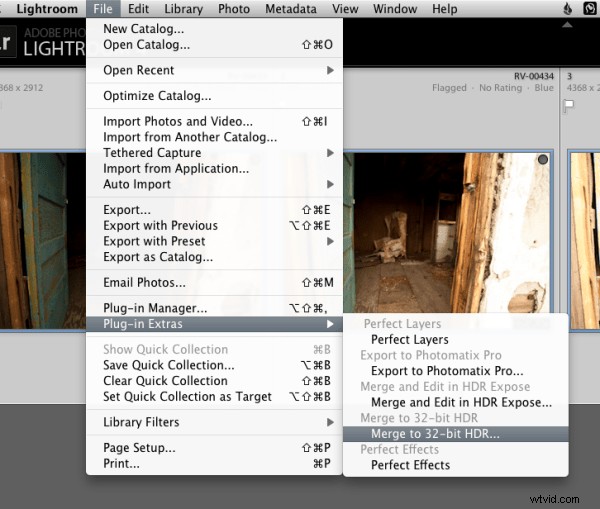The image size is (600, 509).
Task: Open the Lightroom application menu
Action: click(47, 8)
